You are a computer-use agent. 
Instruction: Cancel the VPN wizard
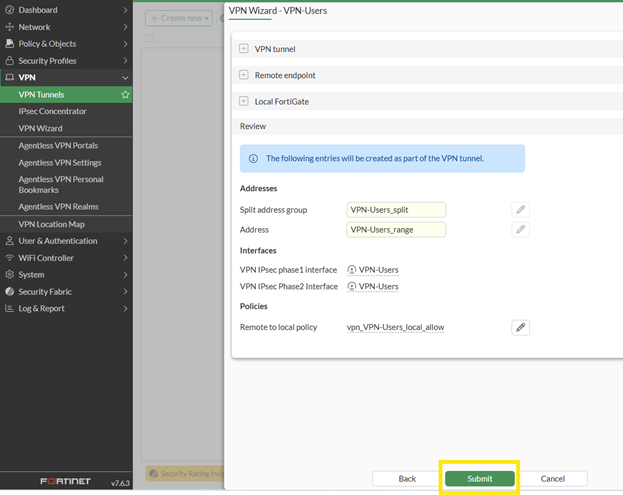(553, 479)
